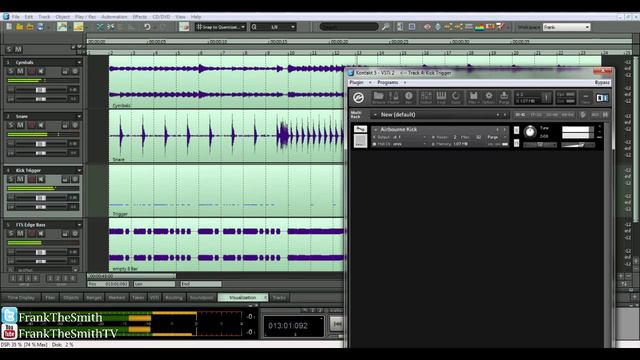Open the Effects menu
Screen dimensions: 640x360
140,17
